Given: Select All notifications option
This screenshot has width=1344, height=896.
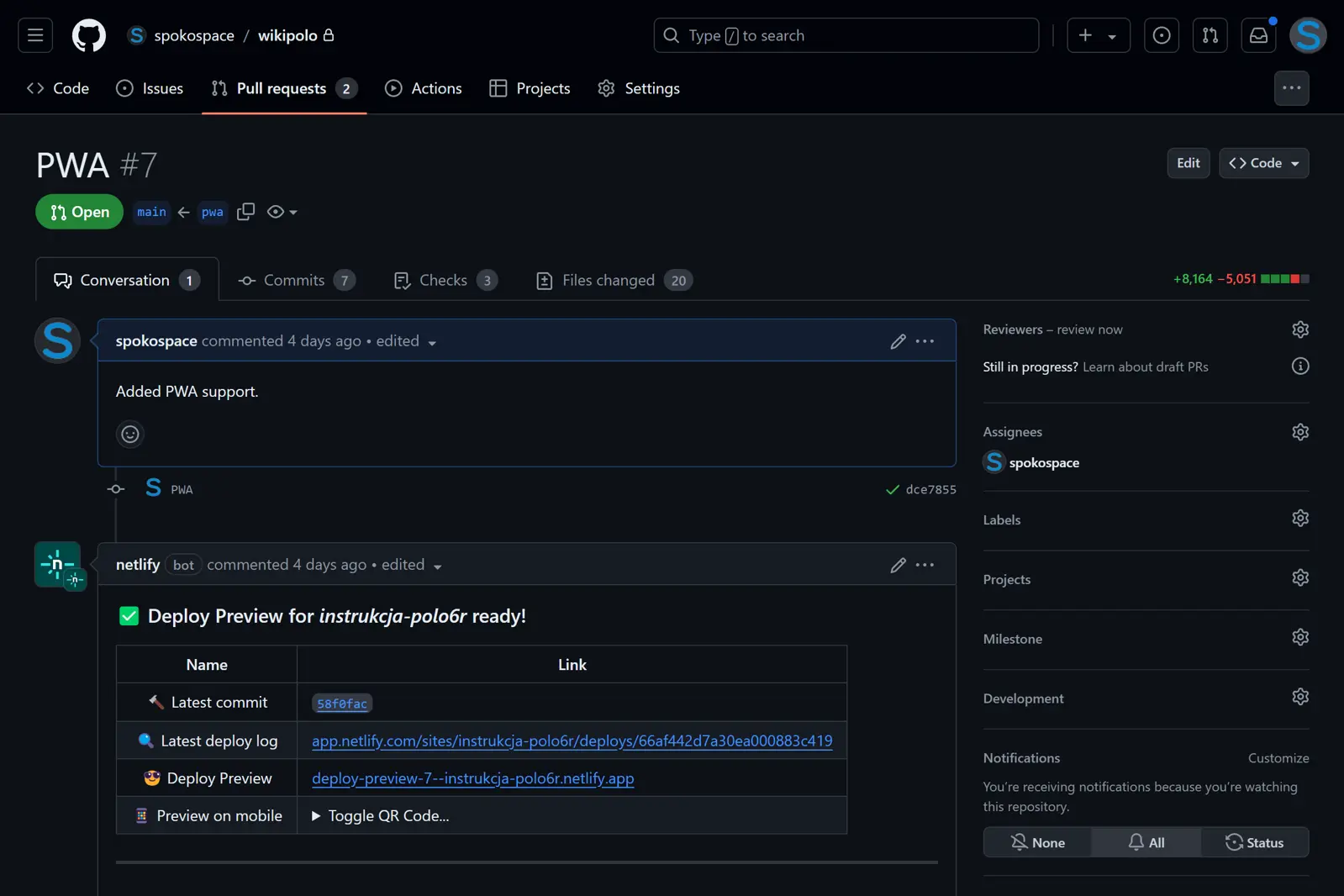Looking at the screenshot, I should [1146, 842].
